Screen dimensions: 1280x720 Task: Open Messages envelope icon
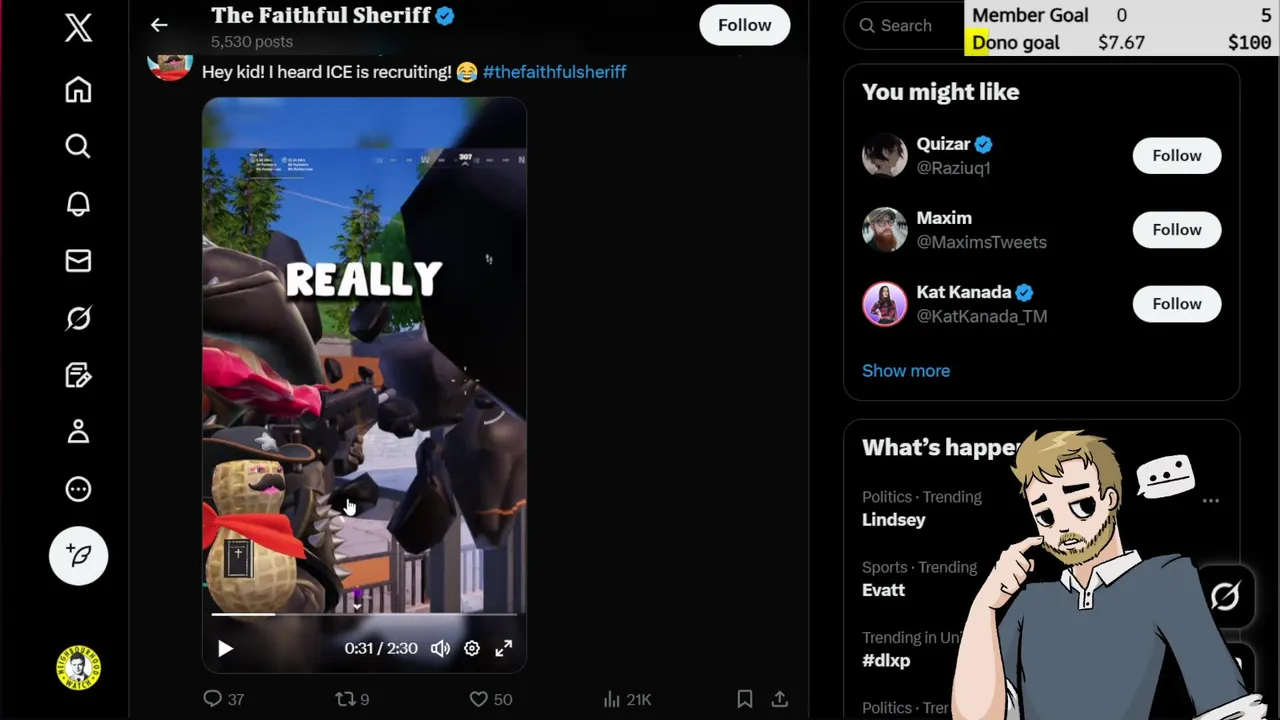tap(78, 261)
